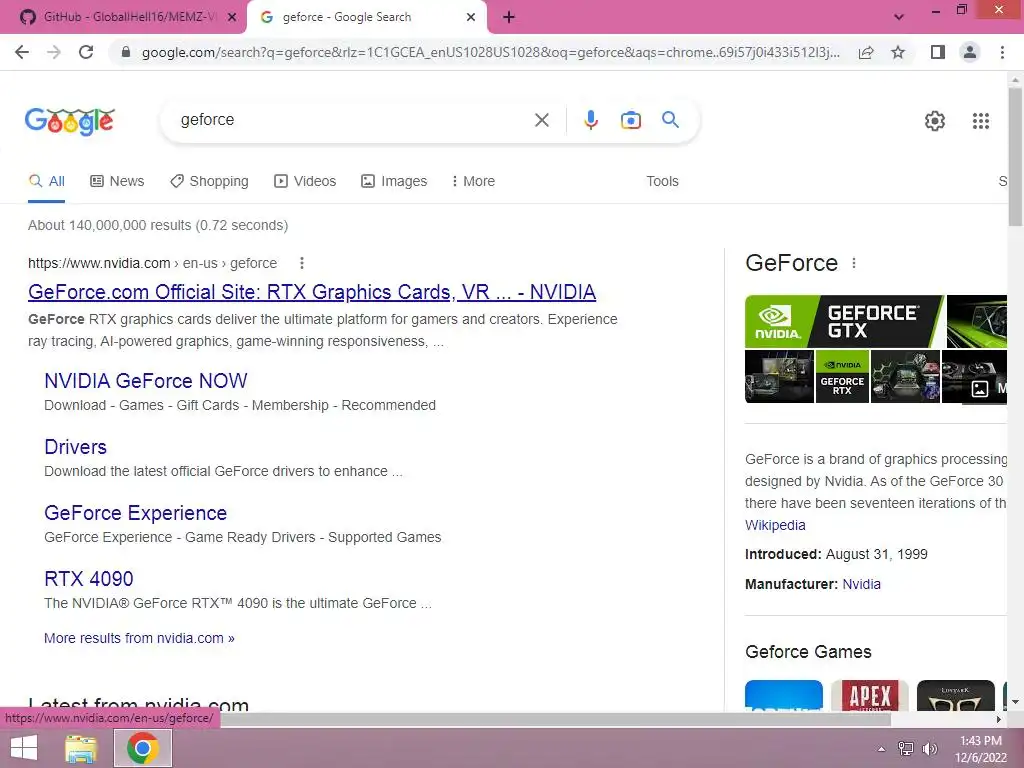
Task: Open options dots beside the nvidia.com result
Action: [302, 263]
